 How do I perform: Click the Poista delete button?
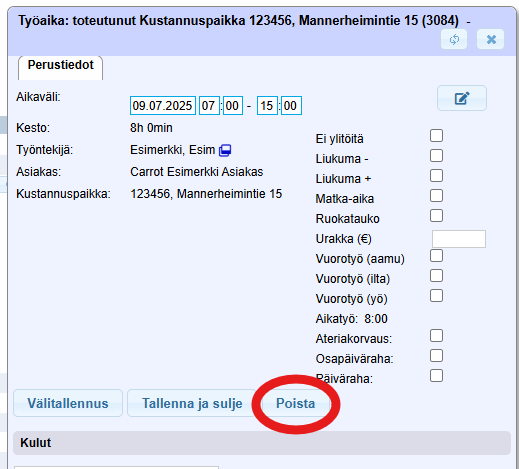[296, 403]
